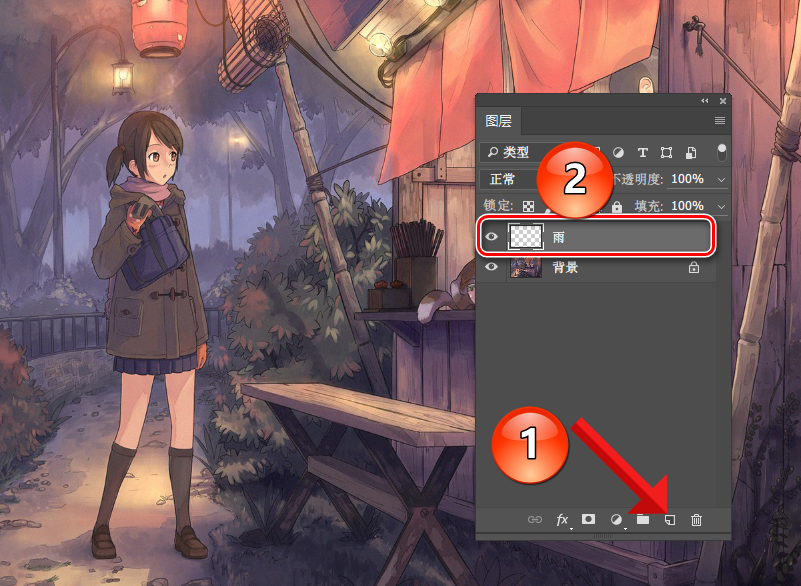Collapse panel with double-arrow icon

tap(705, 101)
